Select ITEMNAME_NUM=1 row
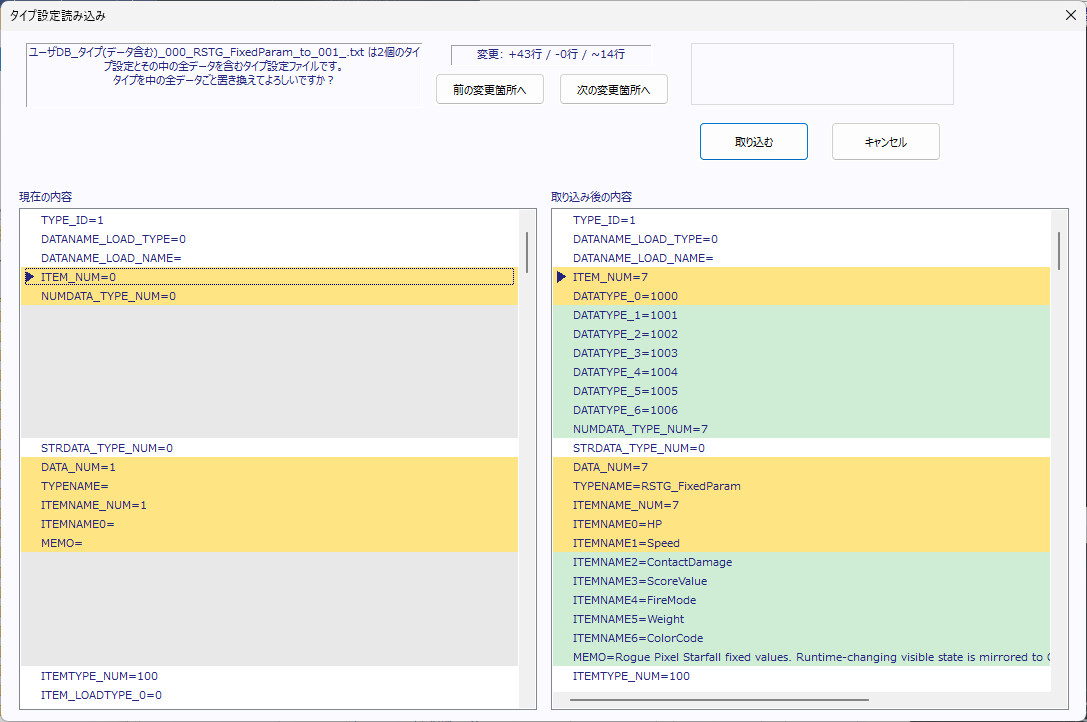1087x722 pixels. click(x=269, y=505)
